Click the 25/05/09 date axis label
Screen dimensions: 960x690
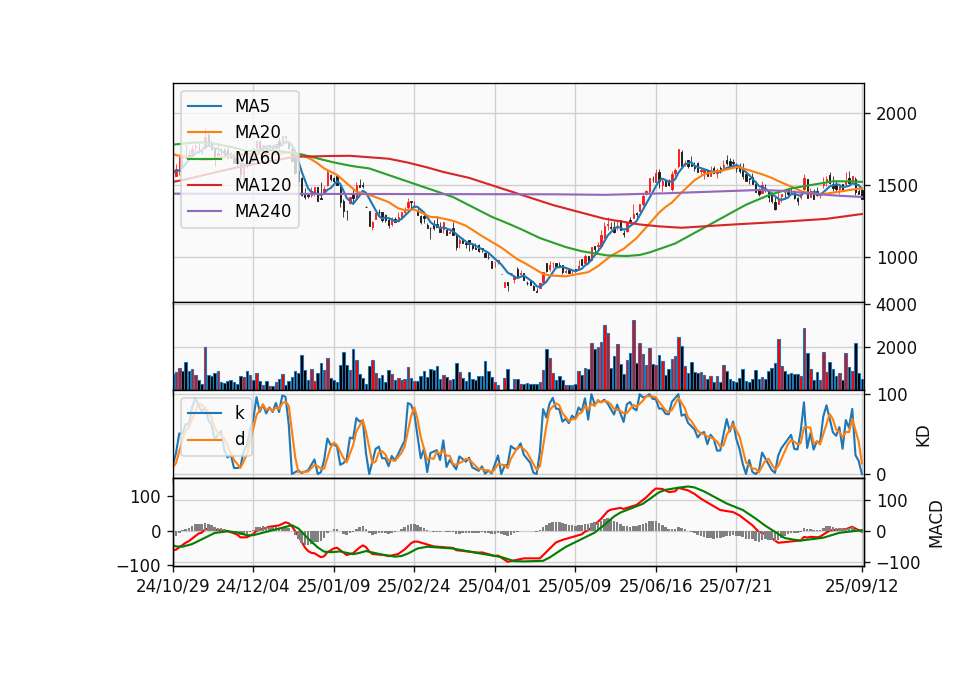575,586
